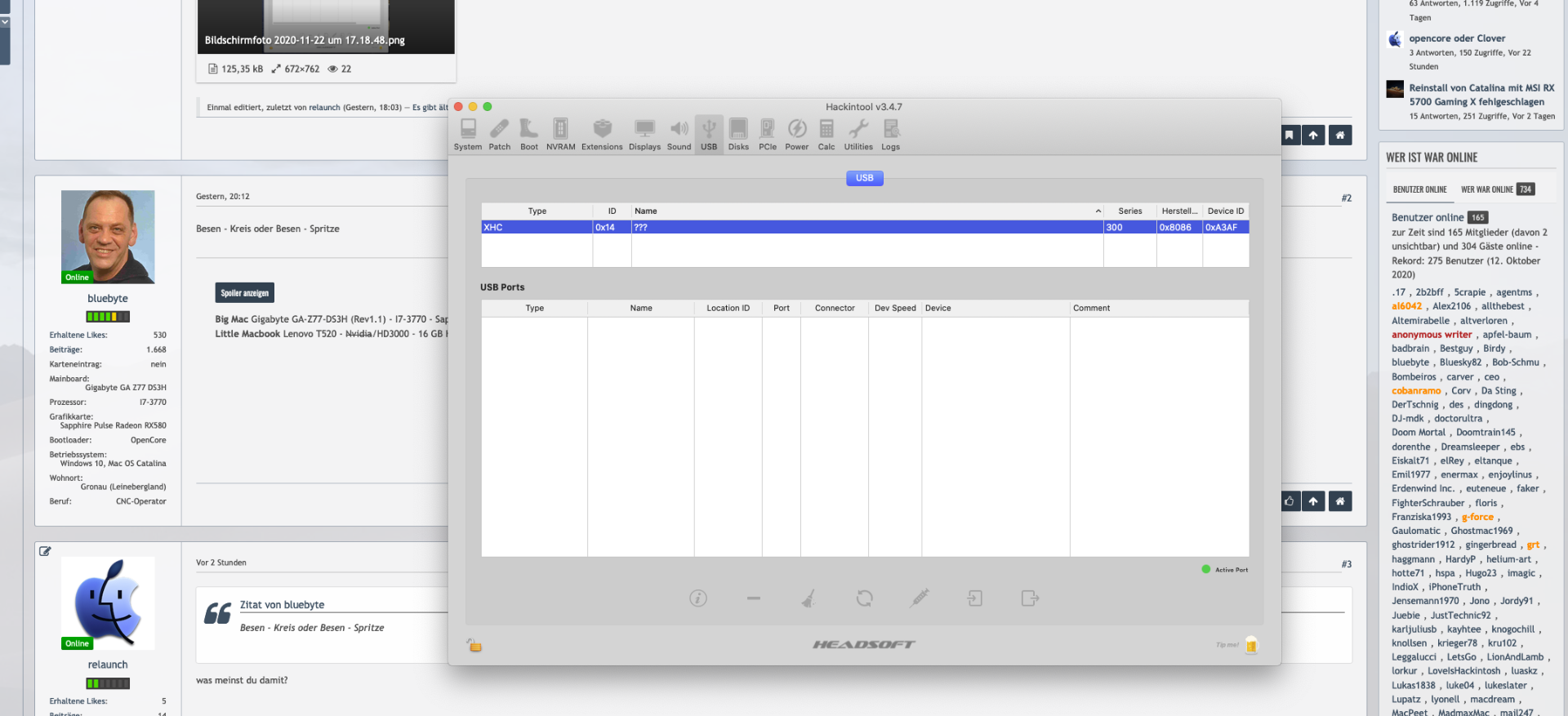
Task: Remove the selected USB port with the minus icon
Action: (754, 598)
